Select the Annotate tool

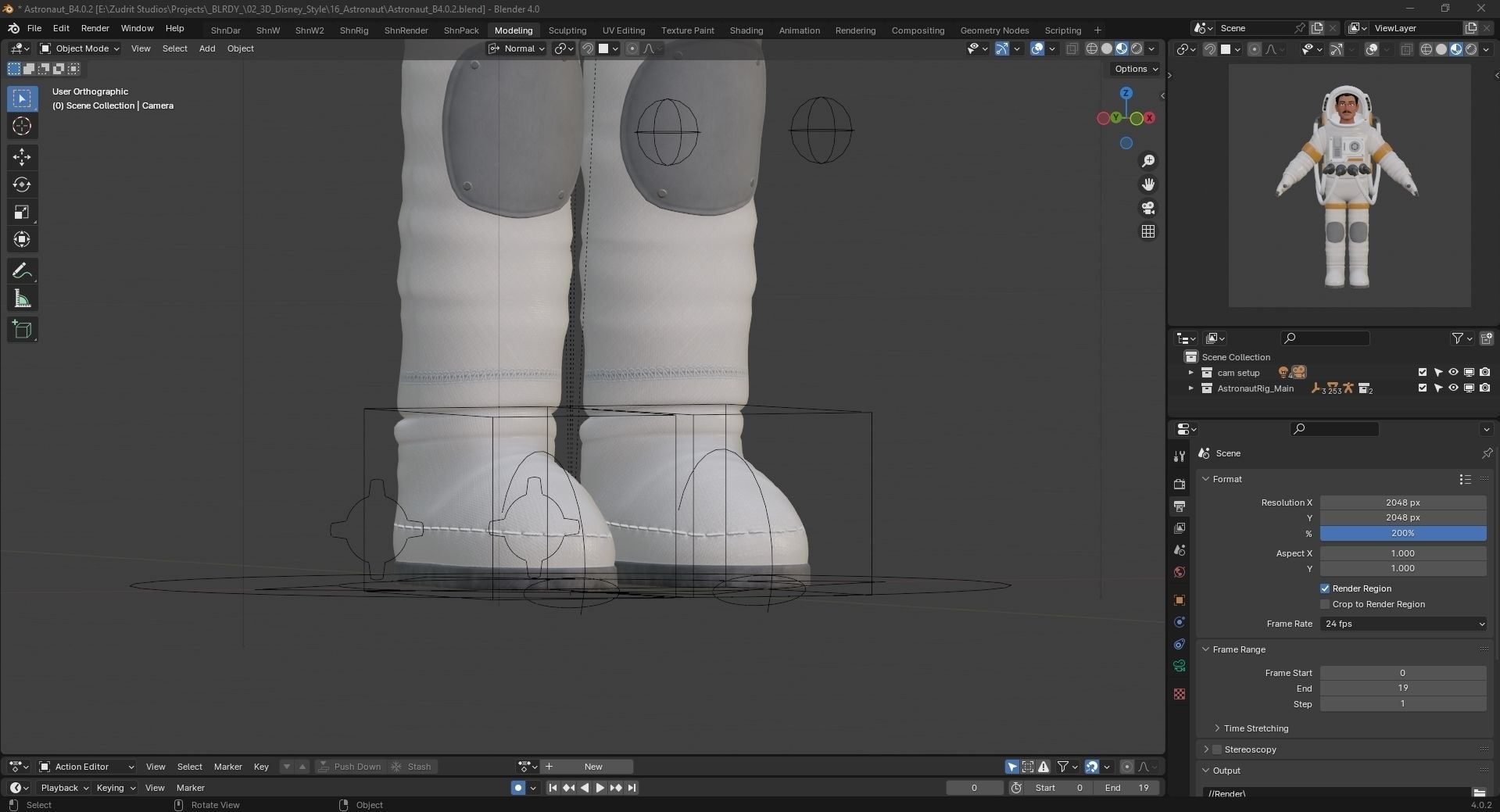pyautogui.click(x=22, y=271)
